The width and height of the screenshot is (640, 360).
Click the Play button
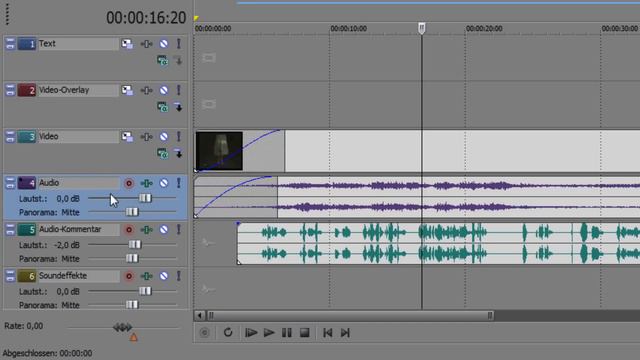point(269,333)
